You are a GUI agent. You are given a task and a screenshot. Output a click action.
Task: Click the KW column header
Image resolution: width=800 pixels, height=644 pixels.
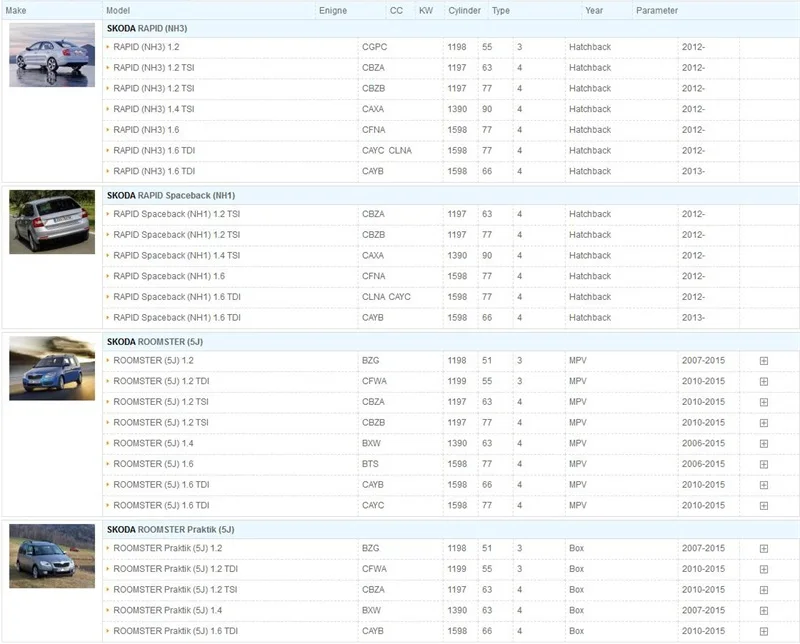pyautogui.click(x=426, y=11)
